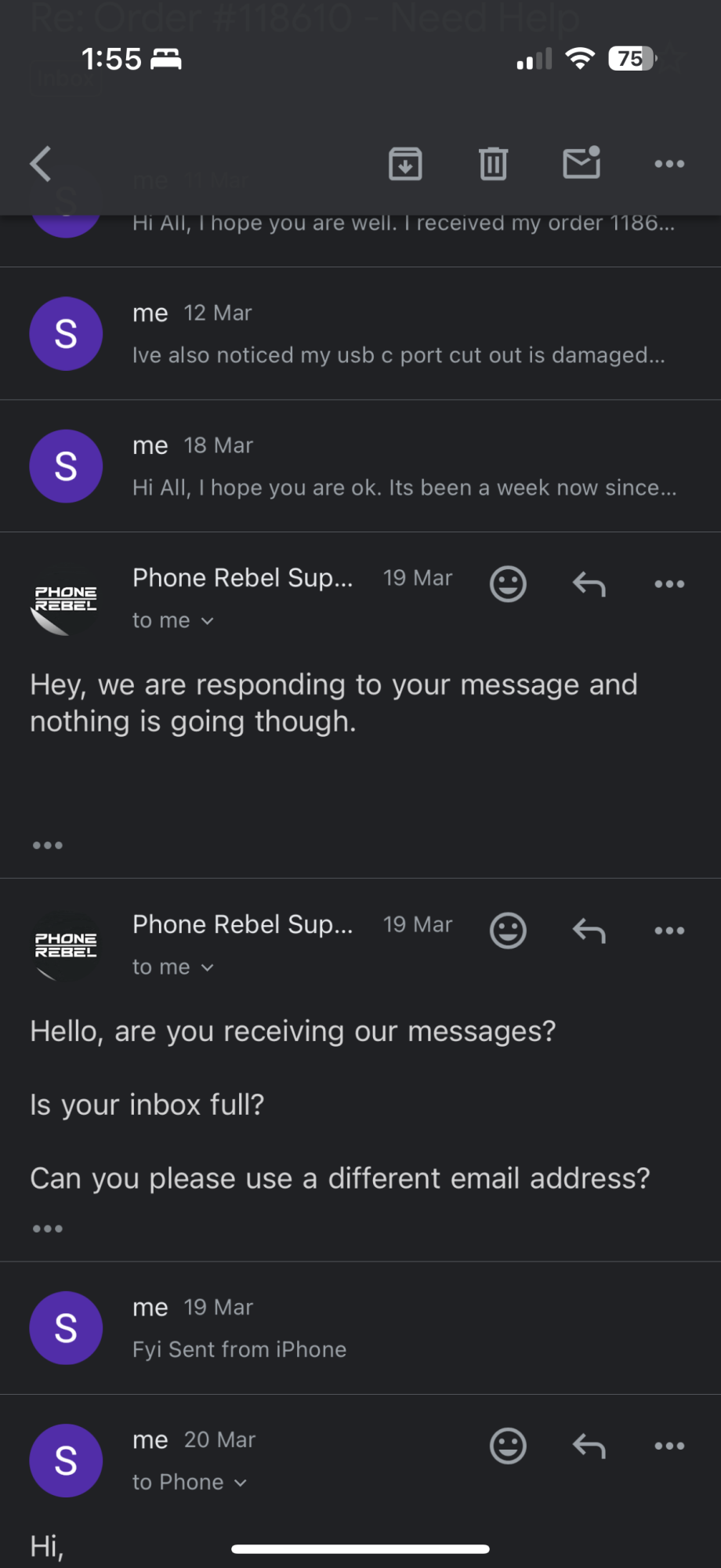Delete the email thread with the trash icon

[493, 164]
